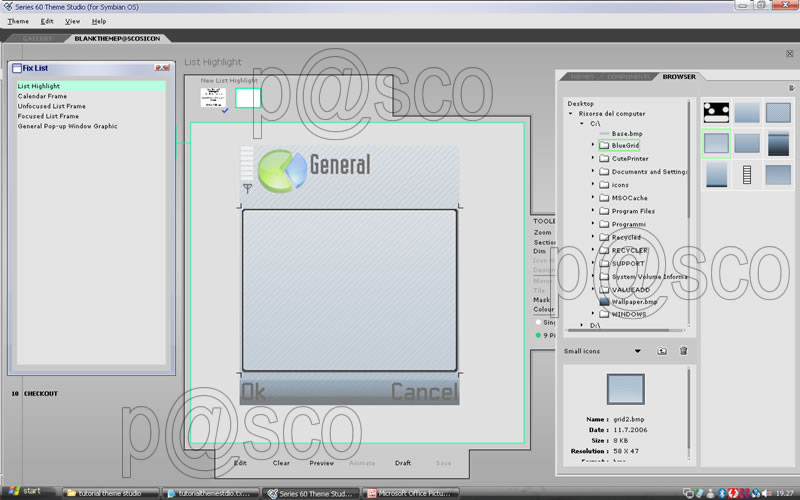Click the SUPPORT folder icon
This screenshot has height=500, width=800.
point(604,263)
